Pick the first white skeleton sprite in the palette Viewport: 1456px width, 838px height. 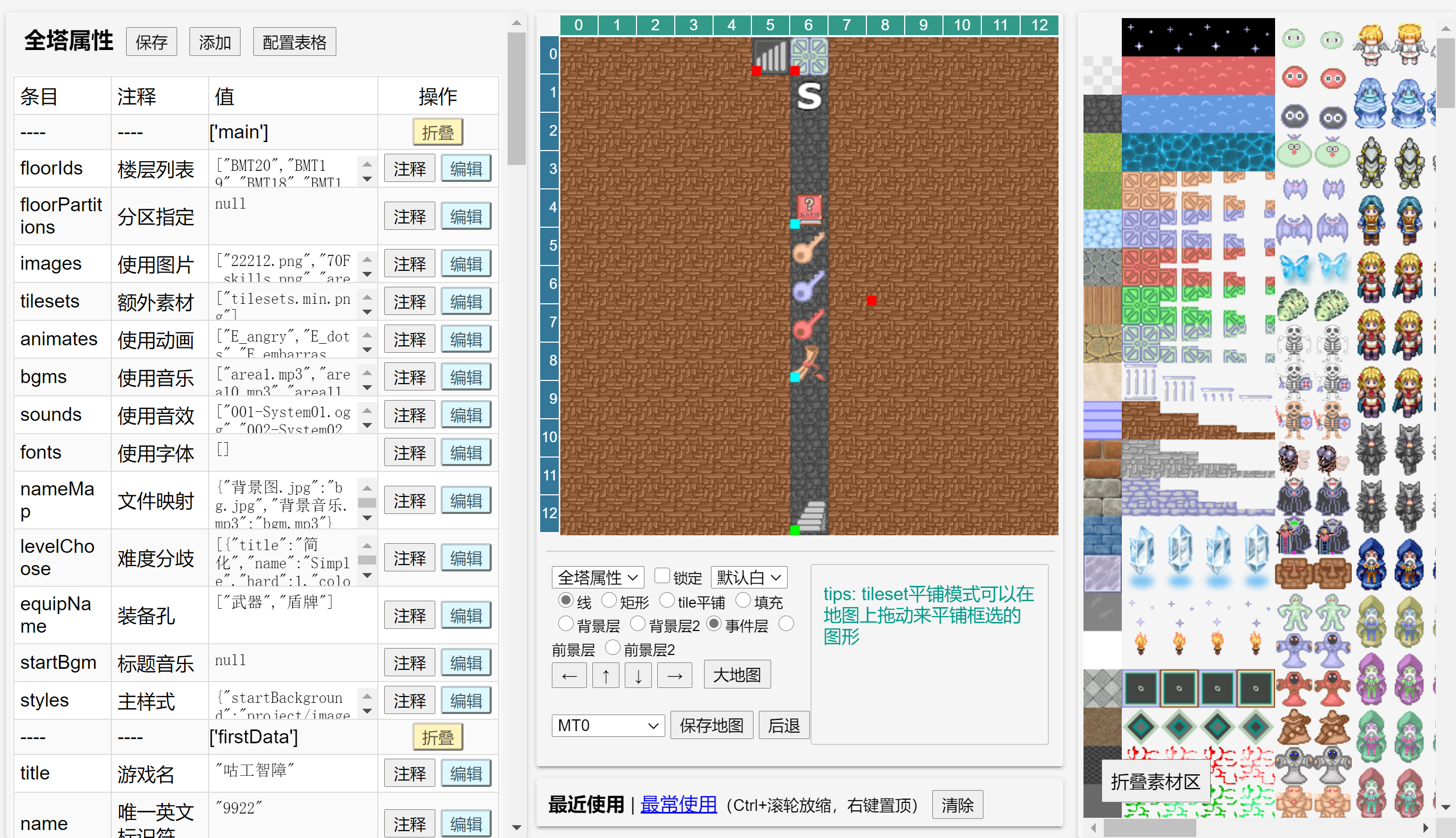[1294, 342]
